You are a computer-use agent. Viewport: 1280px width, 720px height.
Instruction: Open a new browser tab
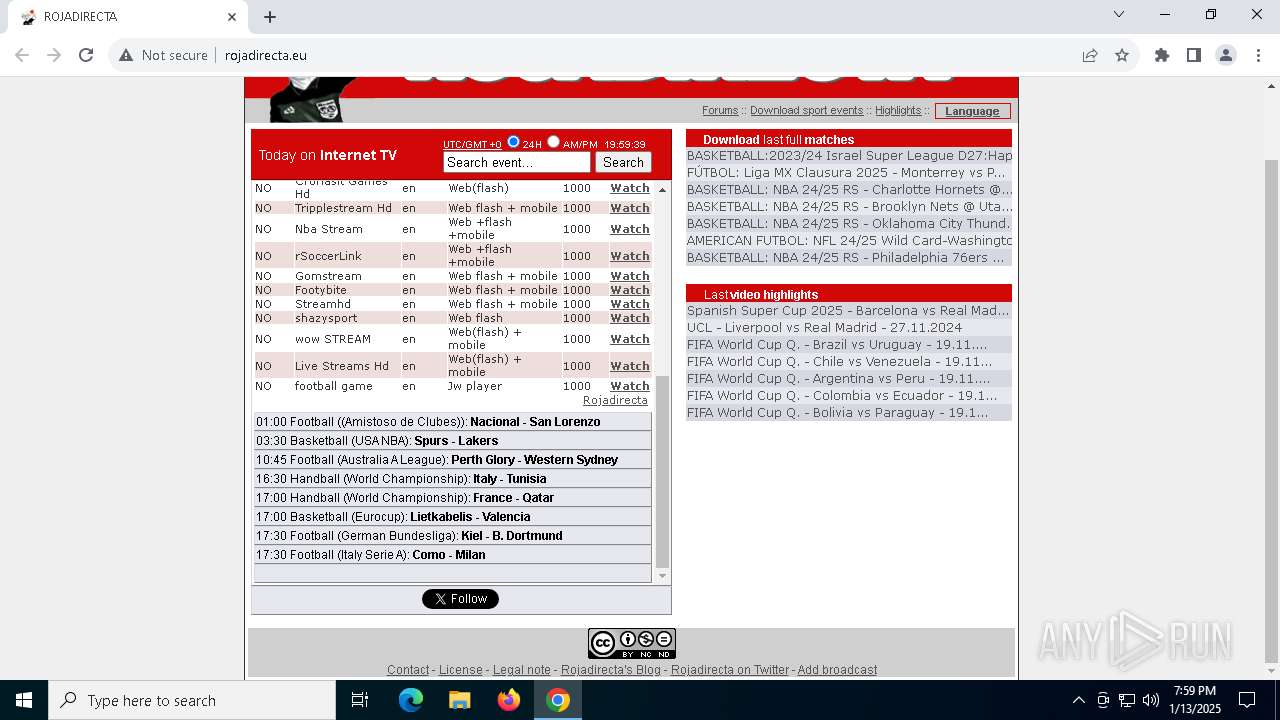[270, 17]
